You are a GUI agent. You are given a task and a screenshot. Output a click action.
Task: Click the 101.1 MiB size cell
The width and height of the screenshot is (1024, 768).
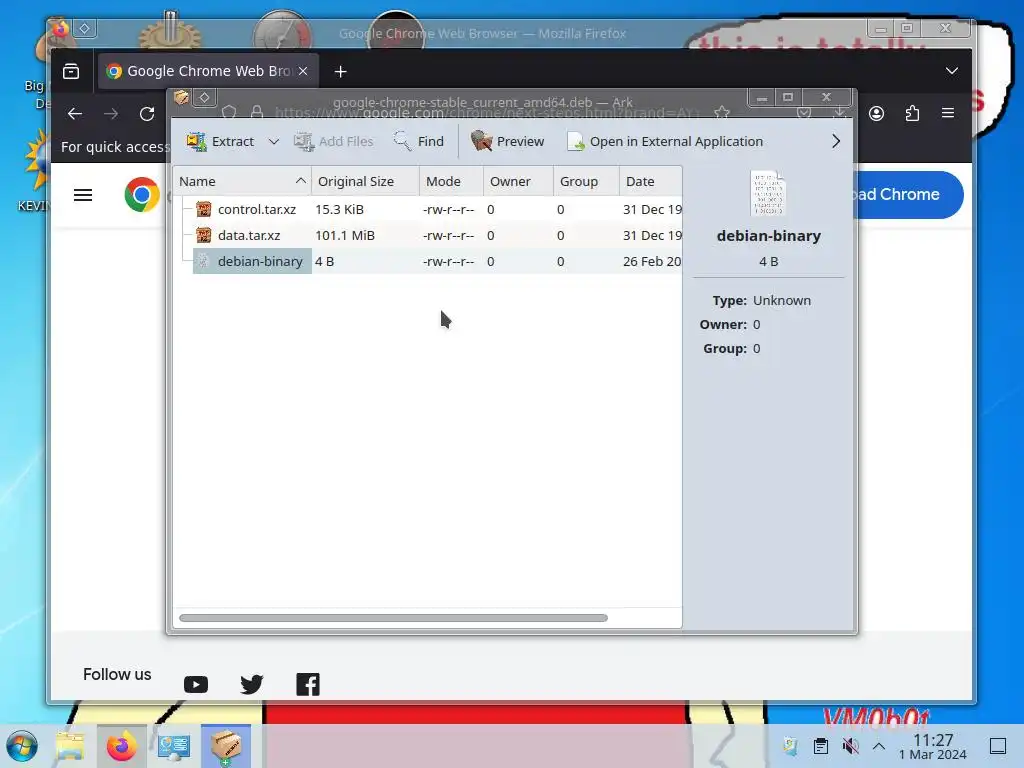pos(345,235)
